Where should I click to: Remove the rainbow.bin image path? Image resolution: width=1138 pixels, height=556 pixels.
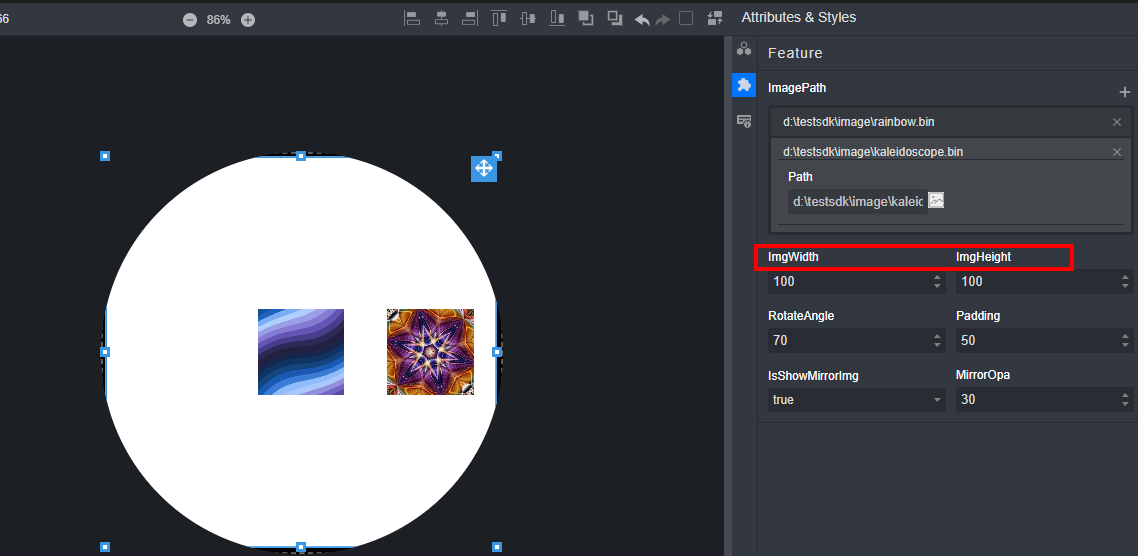point(1117,122)
